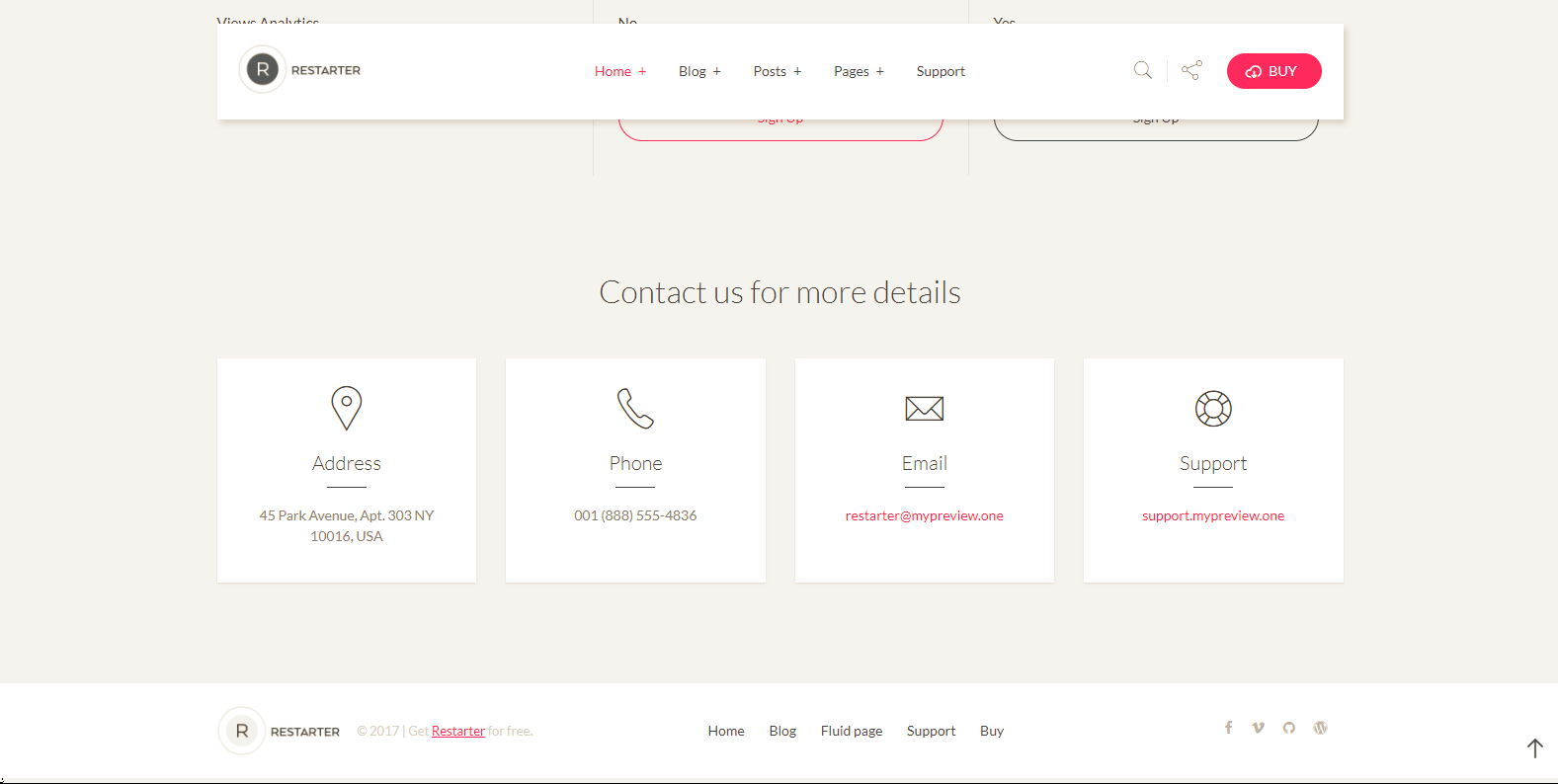Image resolution: width=1558 pixels, height=784 pixels.
Task: Open the Facebook icon in footer
Action: [1228, 728]
